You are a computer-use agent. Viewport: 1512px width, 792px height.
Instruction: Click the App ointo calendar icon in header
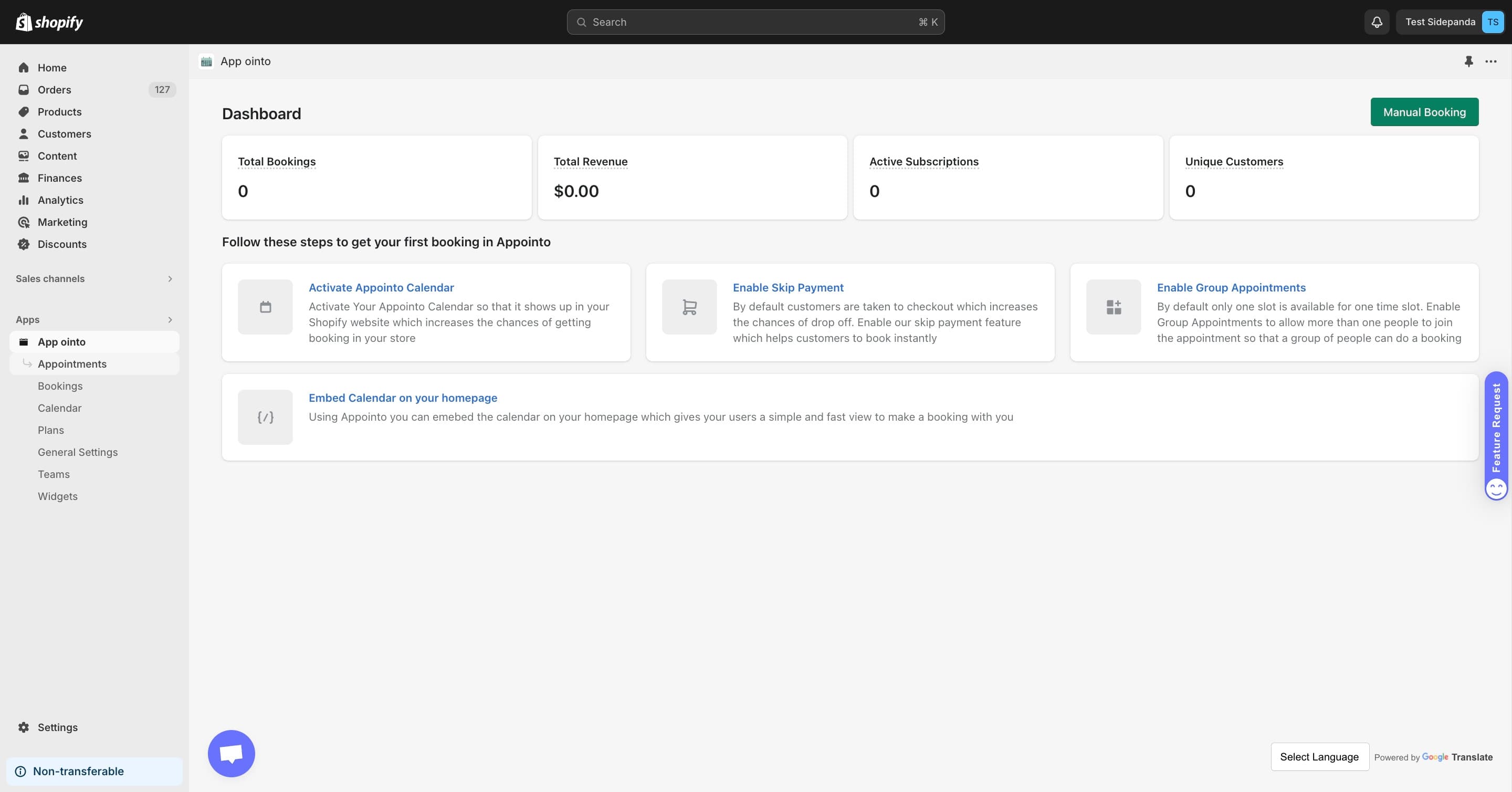click(206, 61)
